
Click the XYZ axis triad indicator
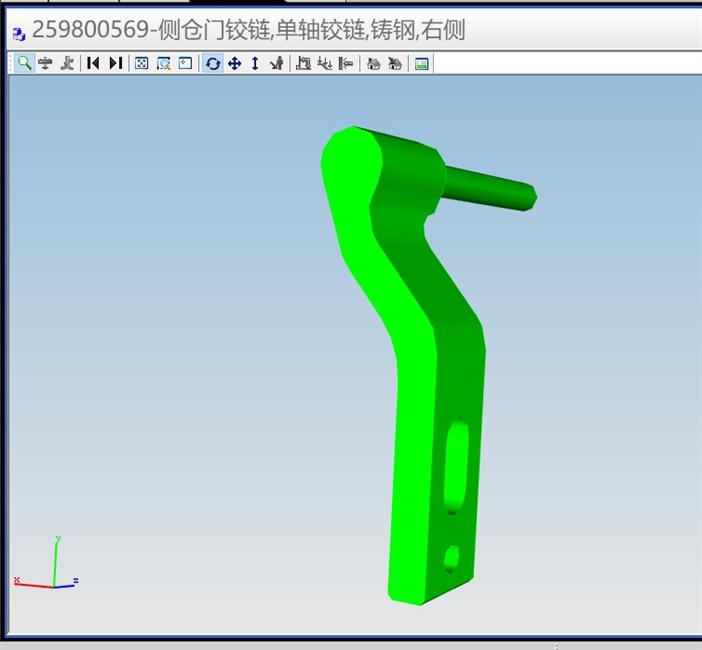(x=46, y=563)
